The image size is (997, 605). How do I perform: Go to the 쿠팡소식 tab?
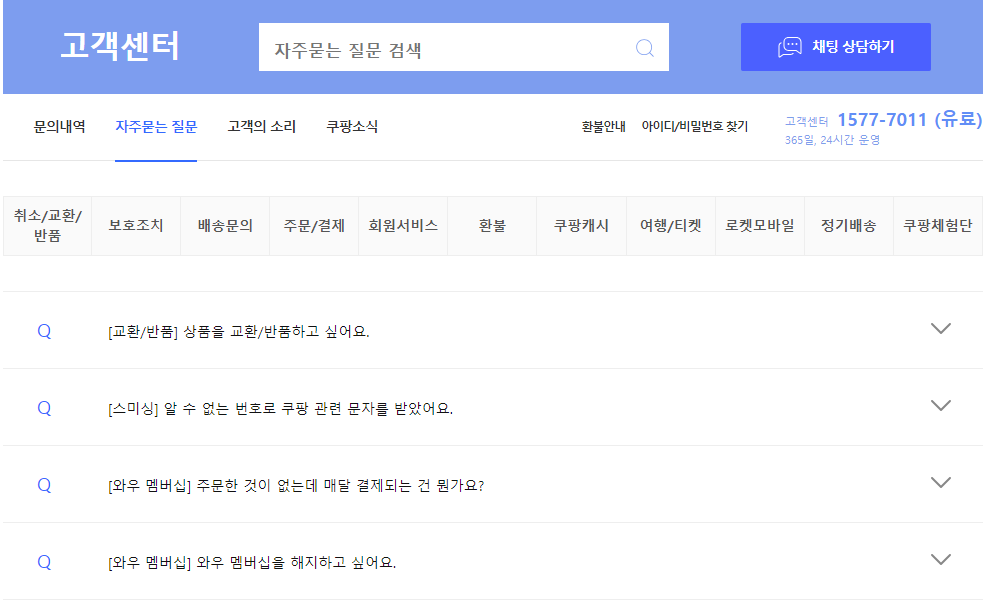[352, 127]
